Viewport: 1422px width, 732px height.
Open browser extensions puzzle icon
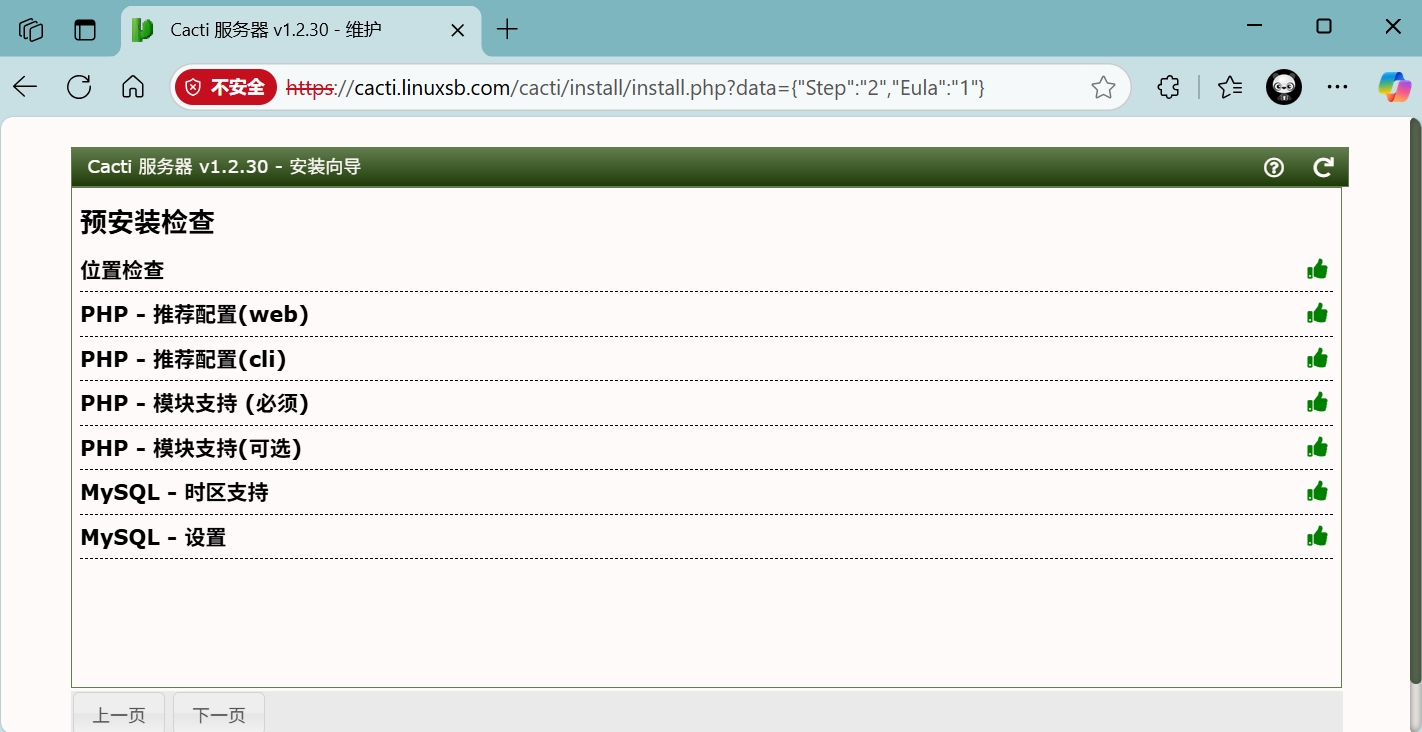tap(1168, 87)
